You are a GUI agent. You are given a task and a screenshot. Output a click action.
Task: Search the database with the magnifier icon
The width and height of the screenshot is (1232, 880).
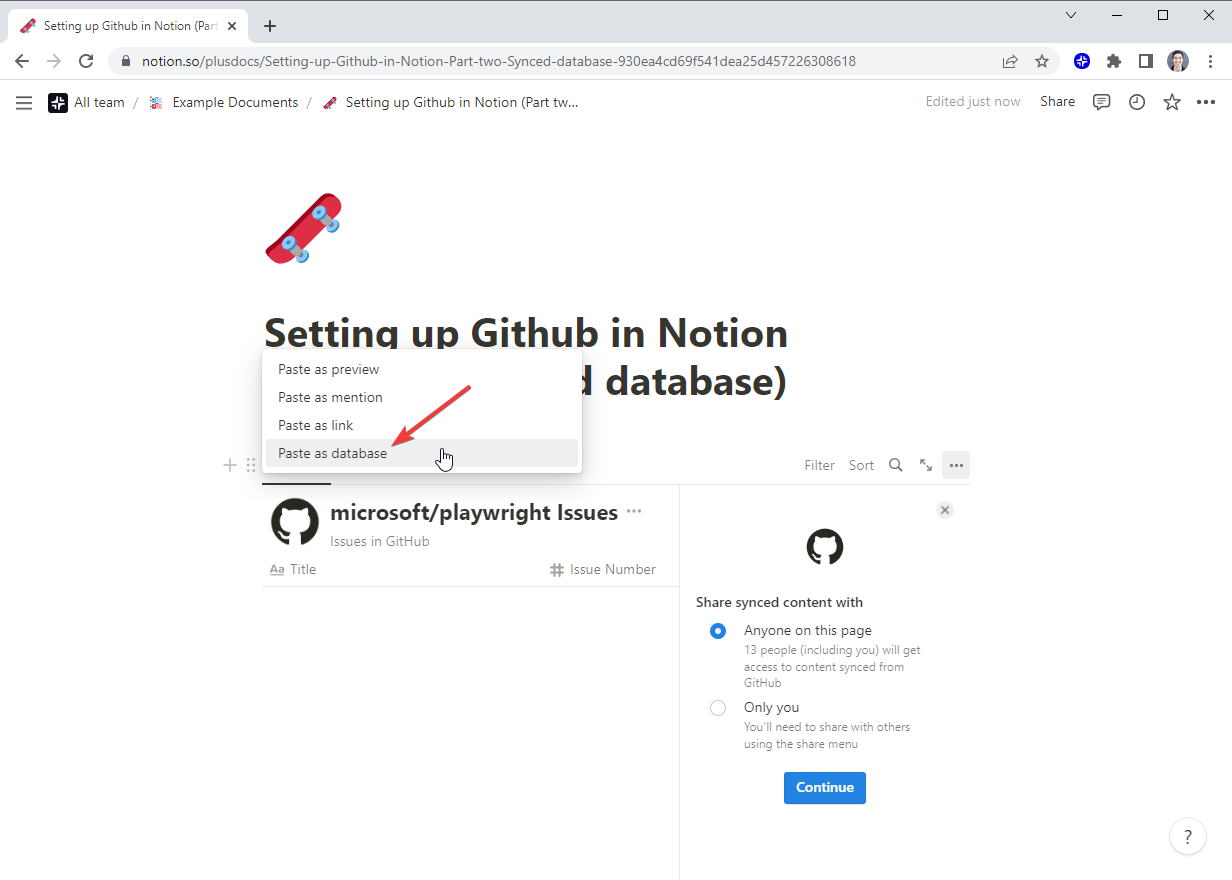click(x=896, y=465)
